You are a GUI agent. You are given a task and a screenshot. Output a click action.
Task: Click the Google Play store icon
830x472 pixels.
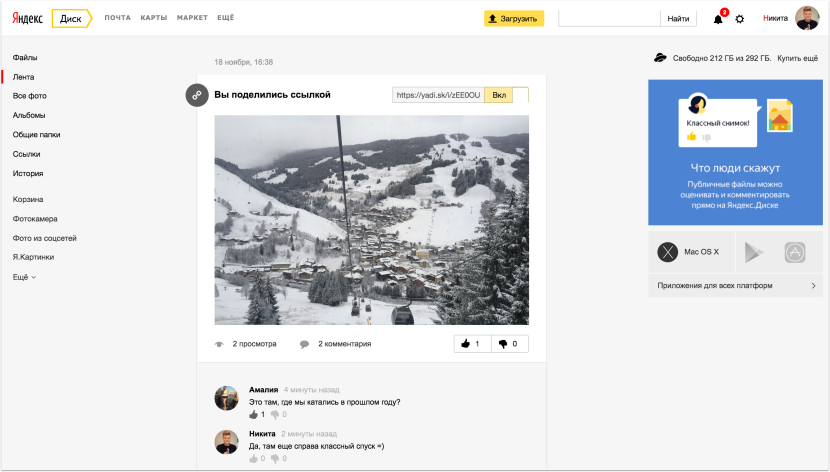(752, 253)
